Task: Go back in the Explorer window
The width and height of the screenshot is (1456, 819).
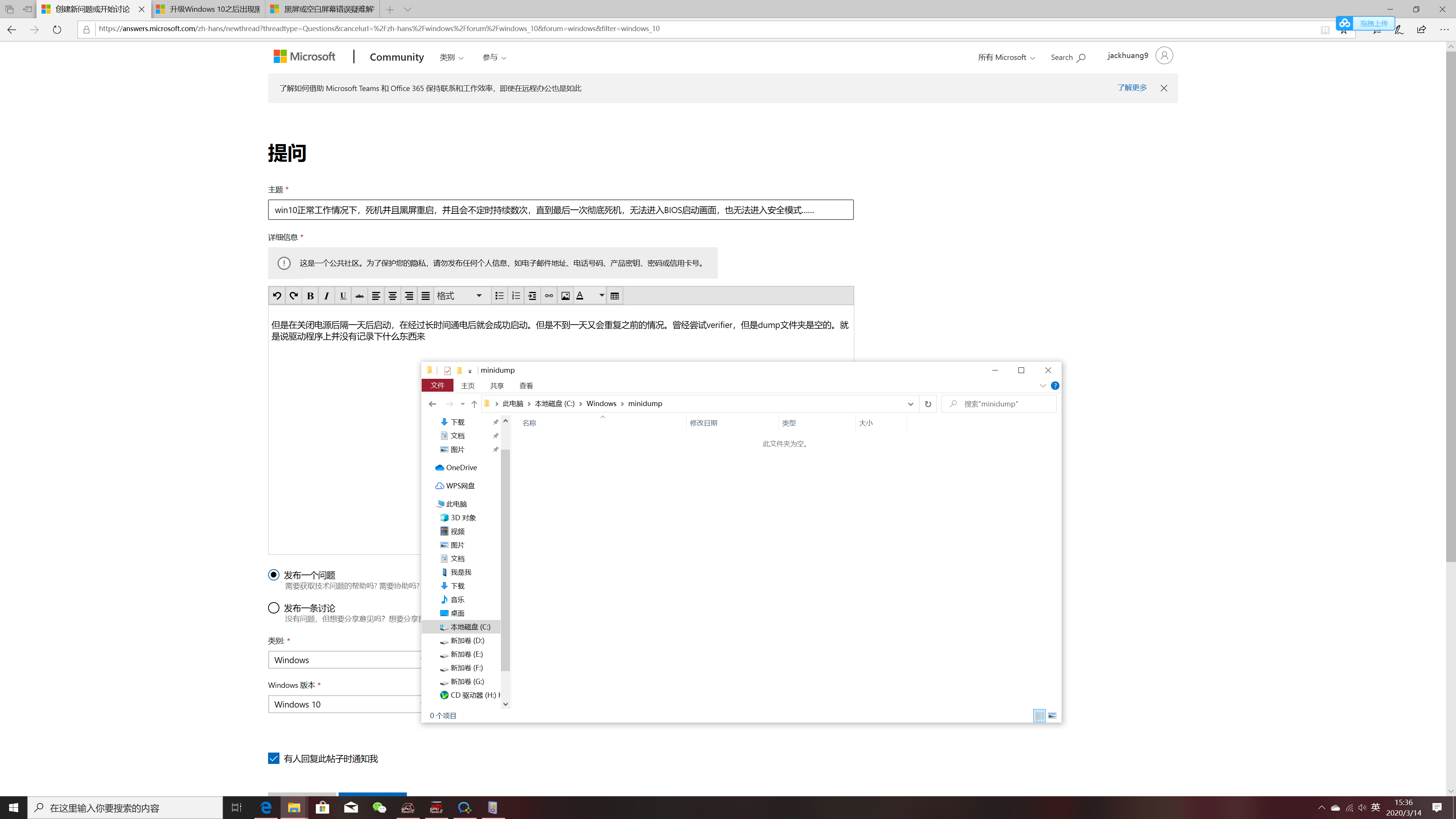Action: click(432, 403)
